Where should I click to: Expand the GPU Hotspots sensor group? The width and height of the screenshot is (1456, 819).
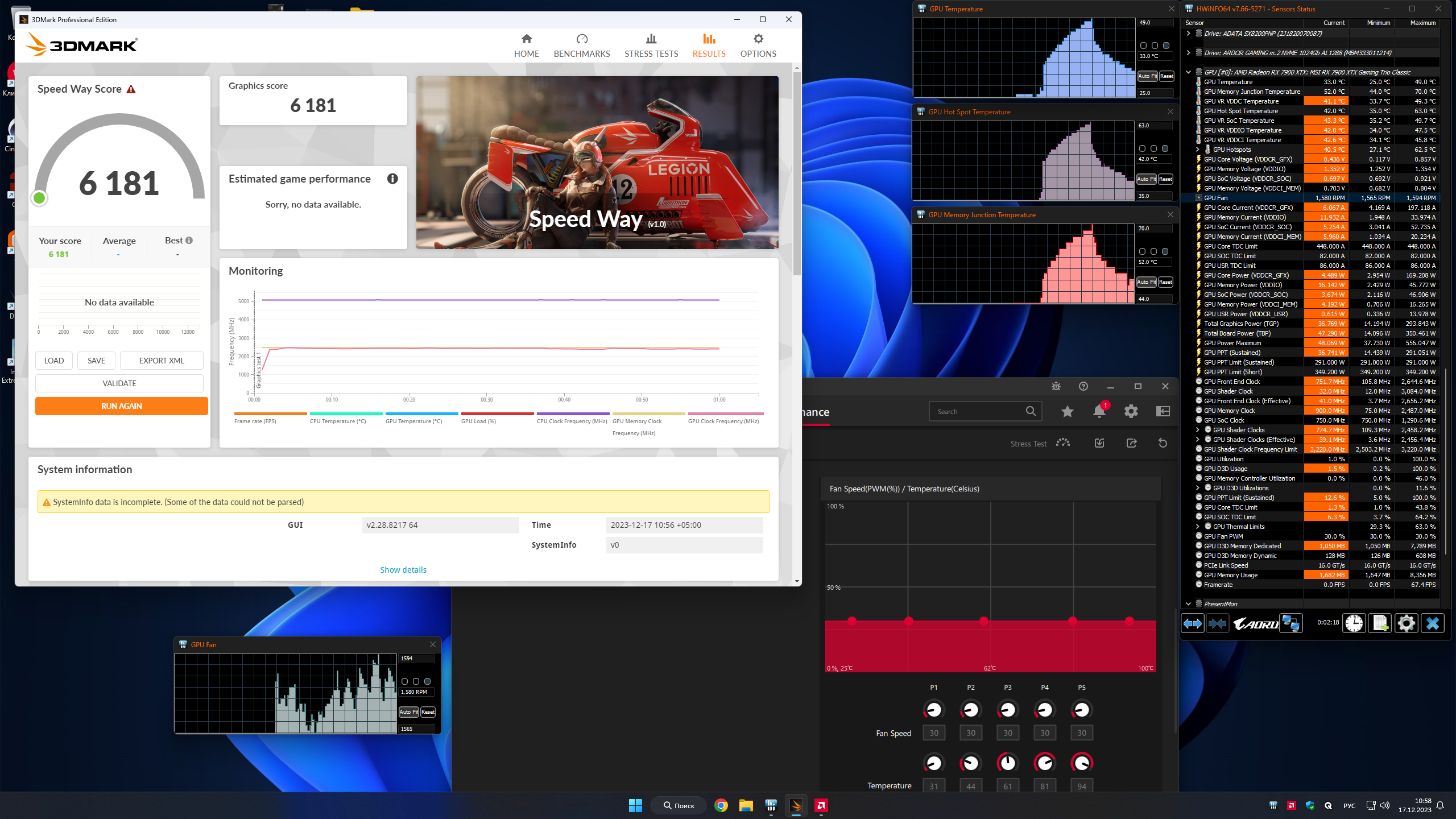1198,150
